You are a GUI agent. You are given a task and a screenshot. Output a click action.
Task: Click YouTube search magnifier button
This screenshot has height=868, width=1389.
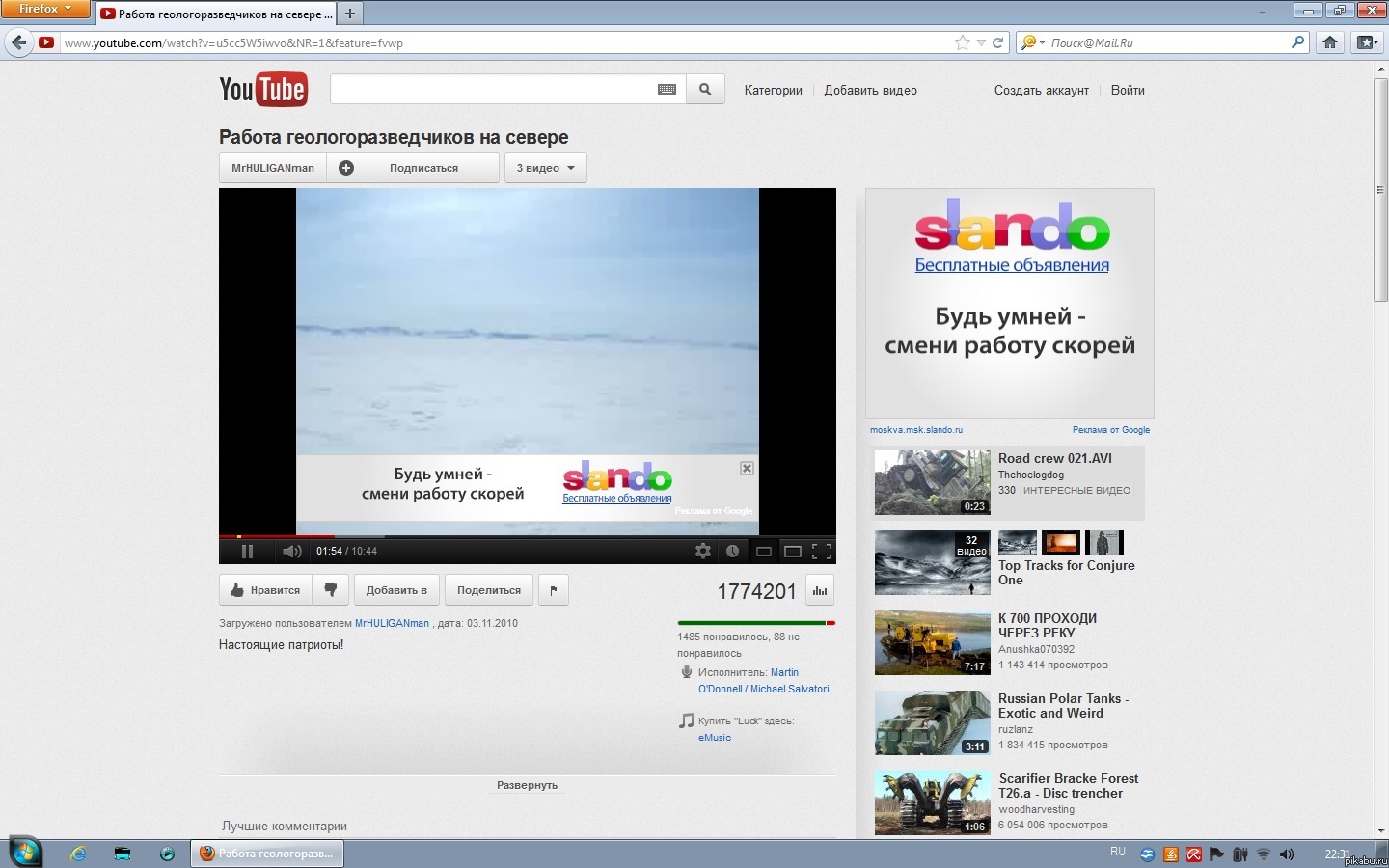click(705, 90)
